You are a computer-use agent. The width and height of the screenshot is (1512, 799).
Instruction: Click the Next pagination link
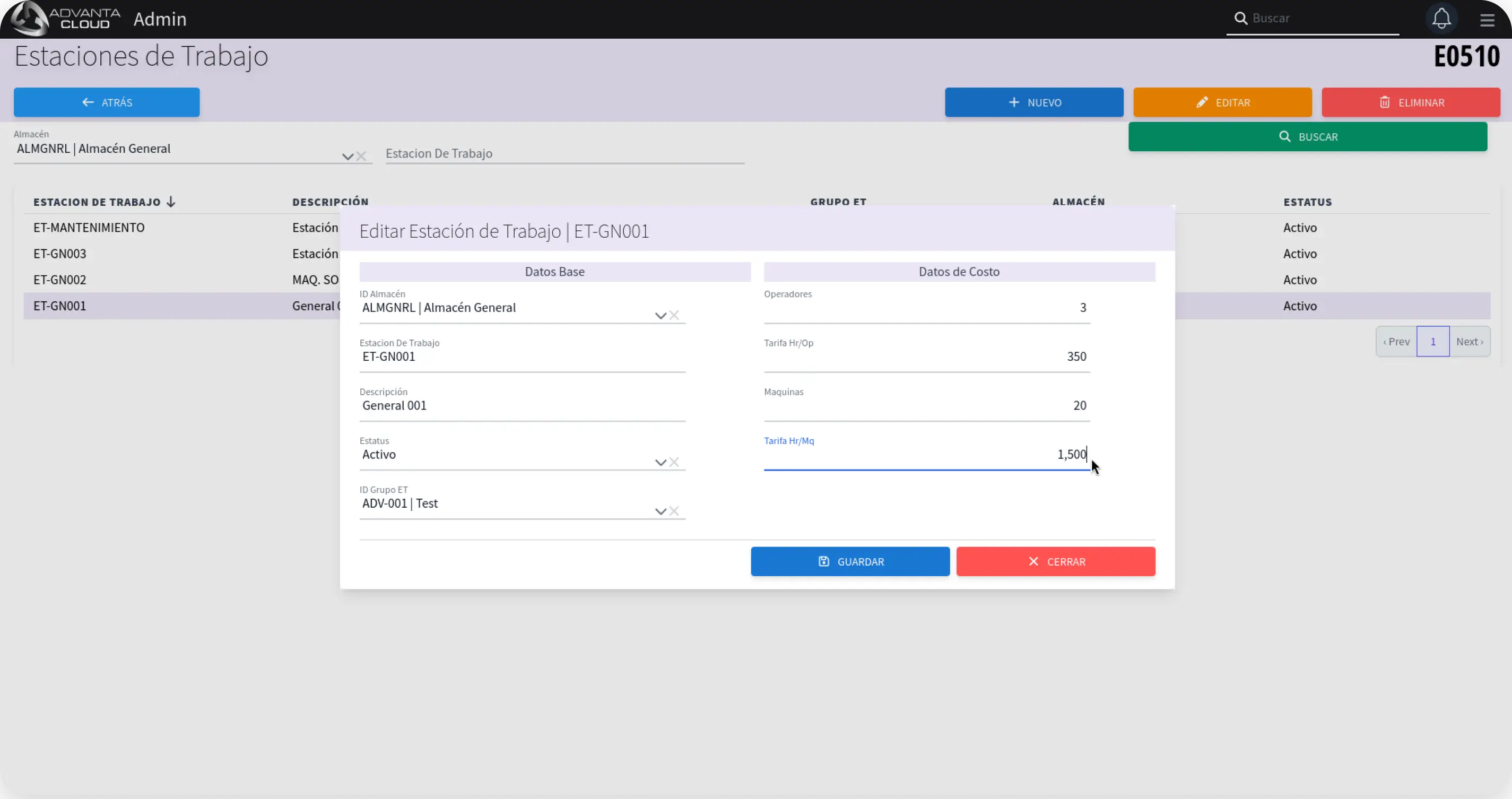(1469, 342)
